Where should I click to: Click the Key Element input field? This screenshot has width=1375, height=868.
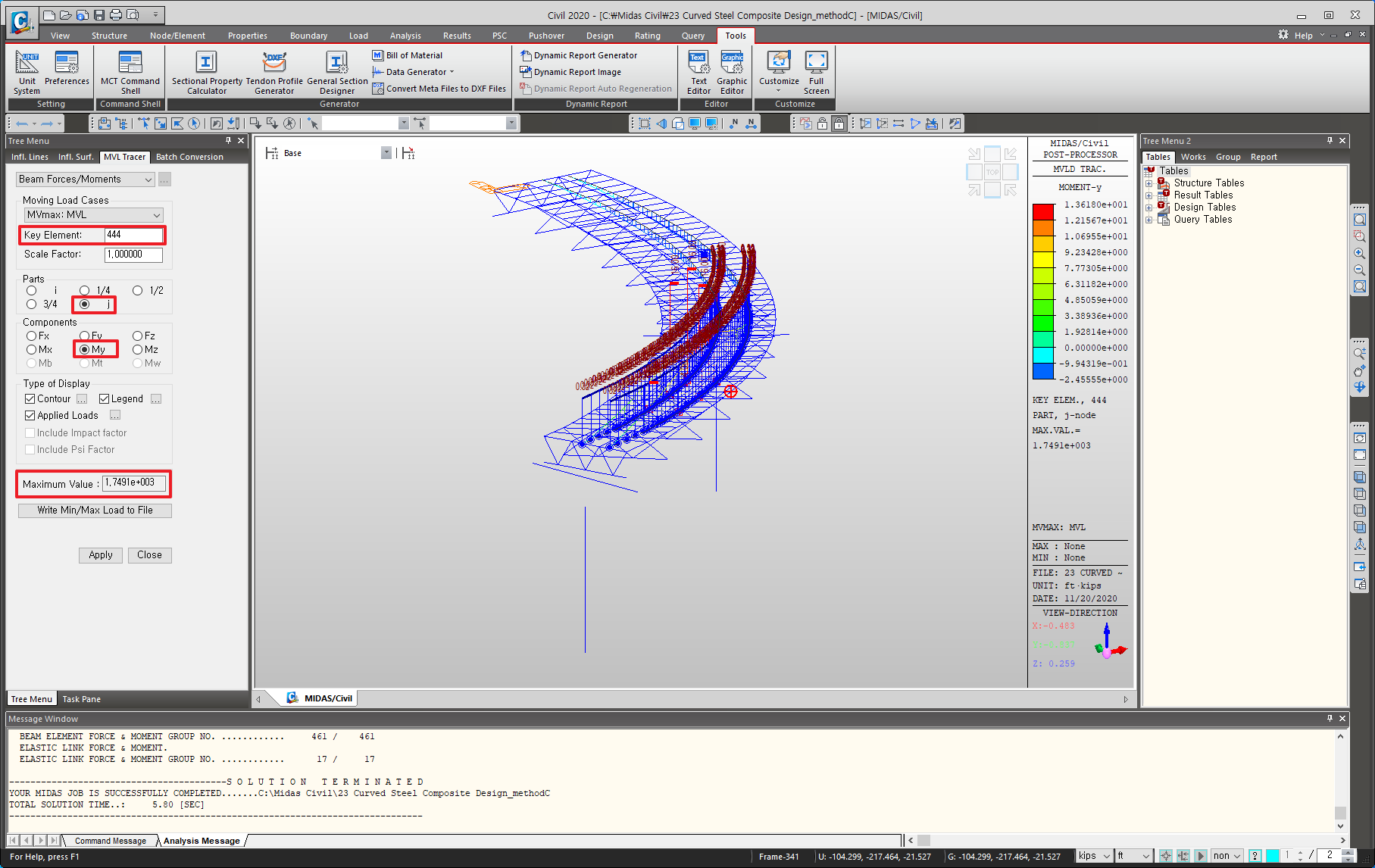[133, 235]
